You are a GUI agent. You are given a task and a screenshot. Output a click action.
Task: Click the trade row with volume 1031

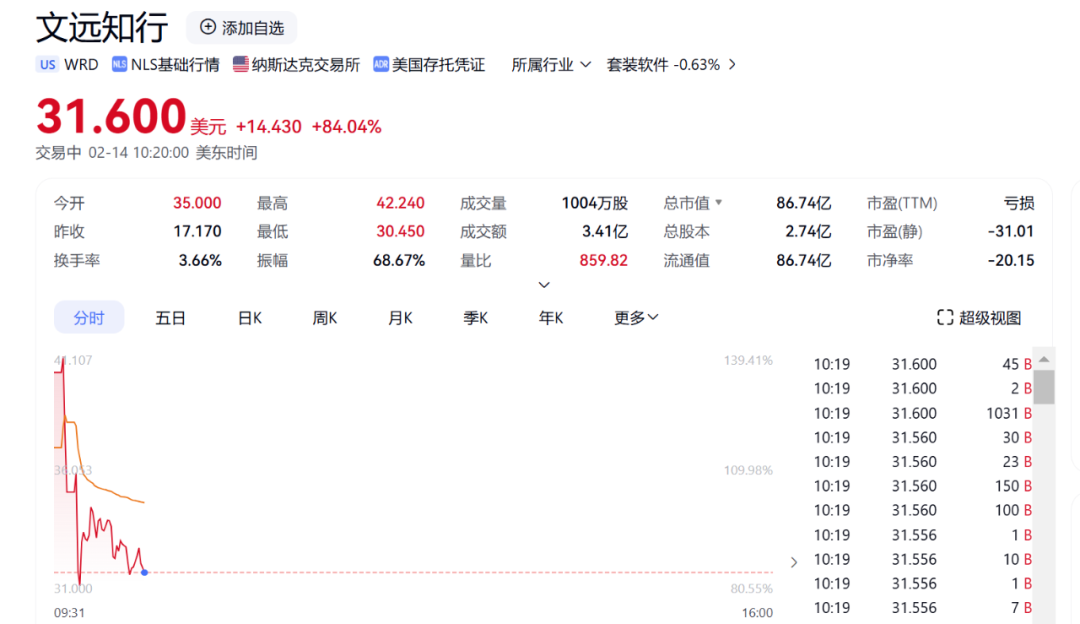tap(922, 413)
